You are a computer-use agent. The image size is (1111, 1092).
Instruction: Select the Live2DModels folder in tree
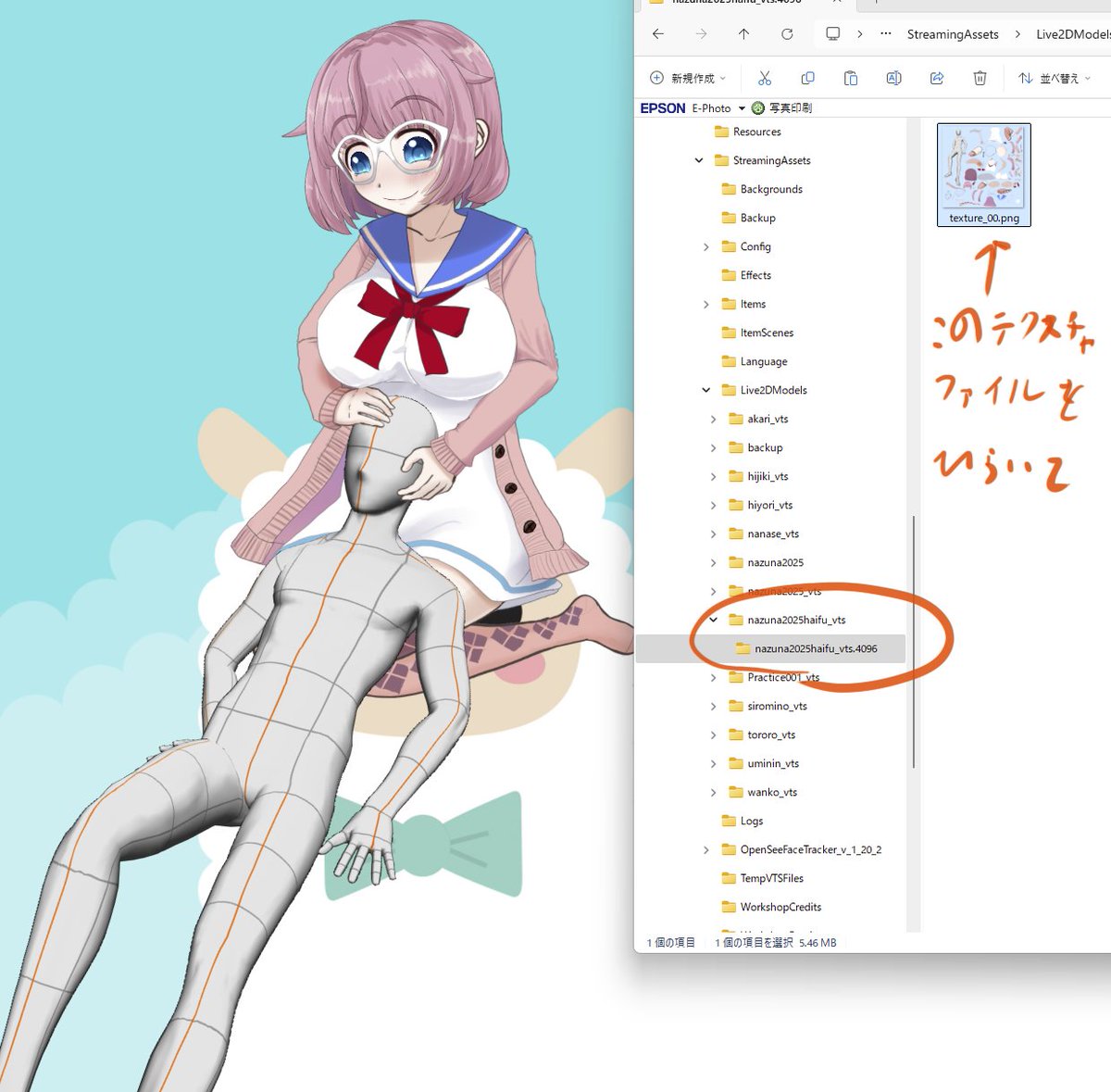click(x=764, y=390)
